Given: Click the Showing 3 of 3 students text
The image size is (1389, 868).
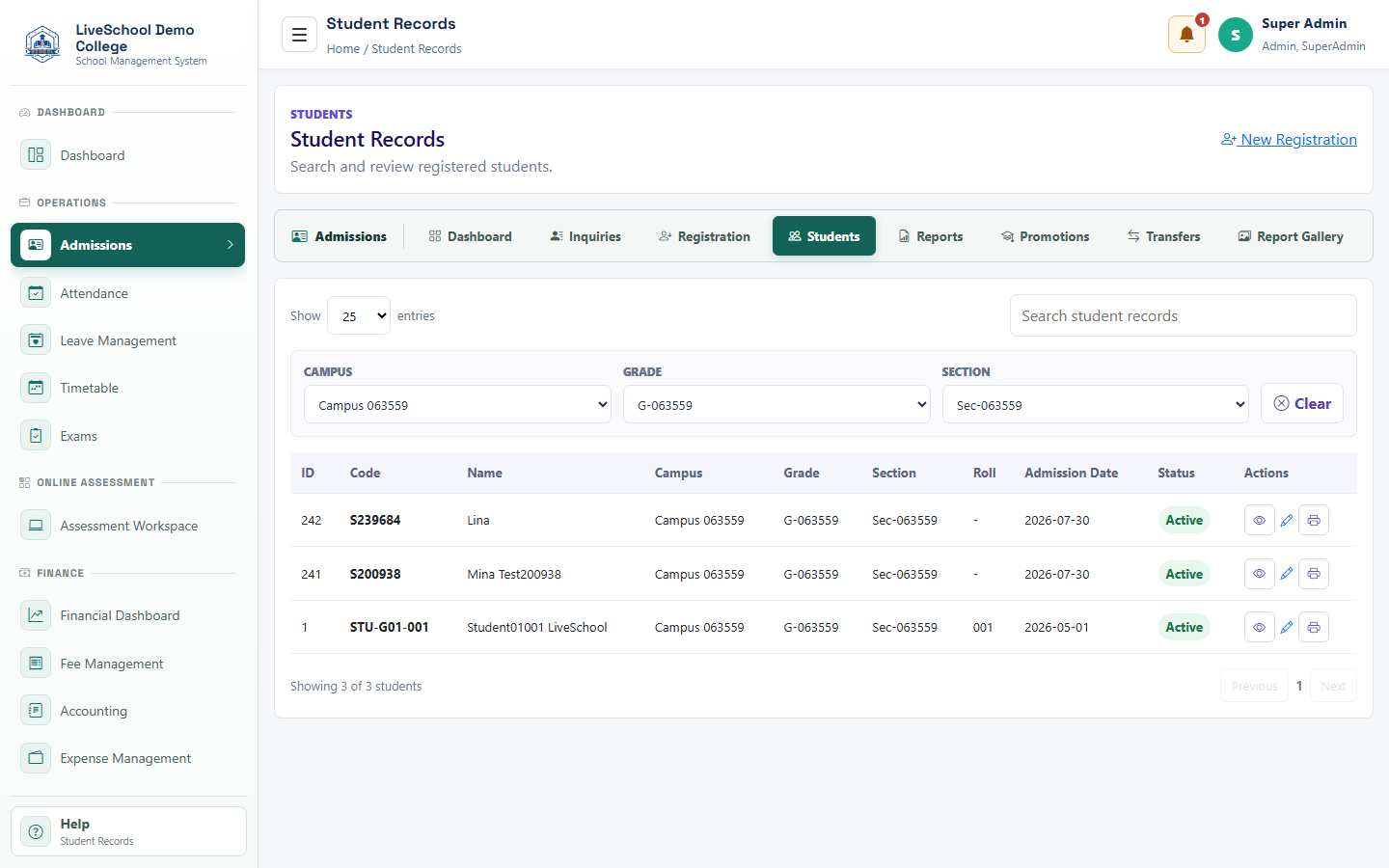Looking at the screenshot, I should pyautogui.click(x=356, y=686).
